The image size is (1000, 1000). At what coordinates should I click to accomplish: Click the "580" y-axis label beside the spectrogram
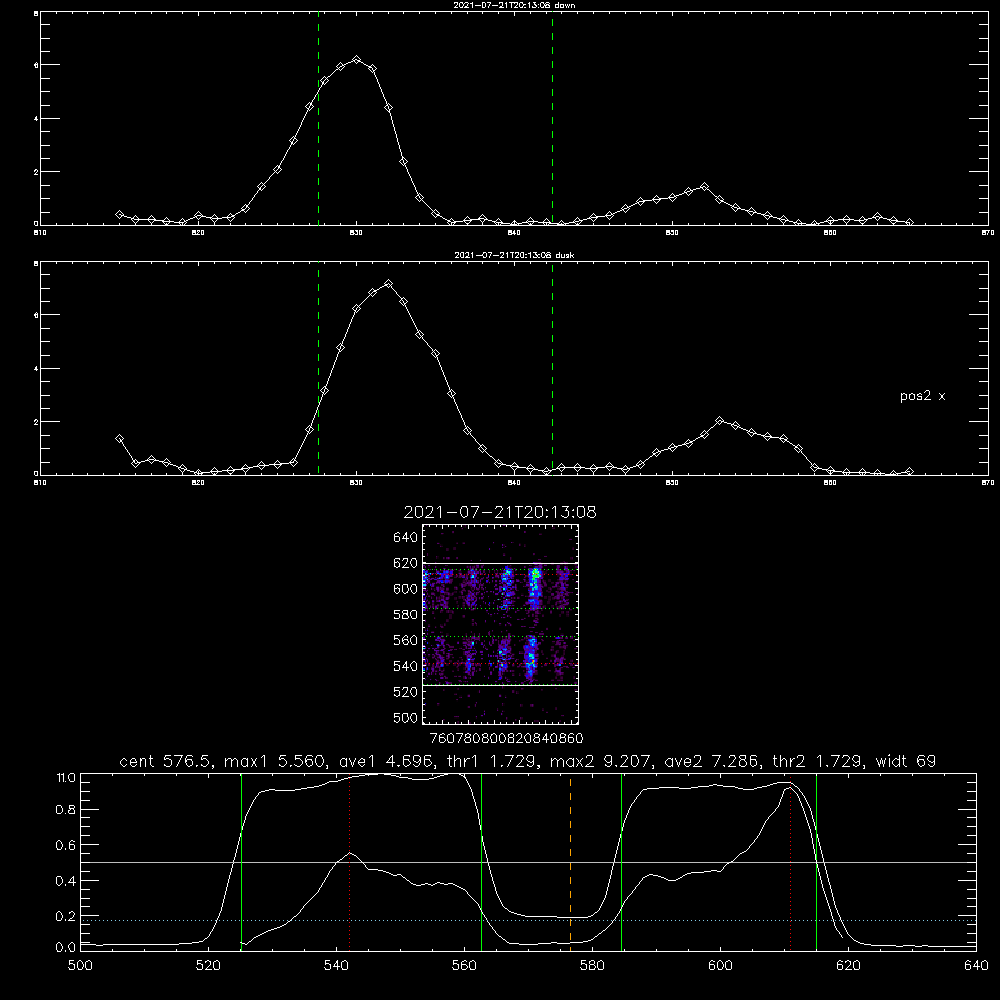(x=406, y=615)
